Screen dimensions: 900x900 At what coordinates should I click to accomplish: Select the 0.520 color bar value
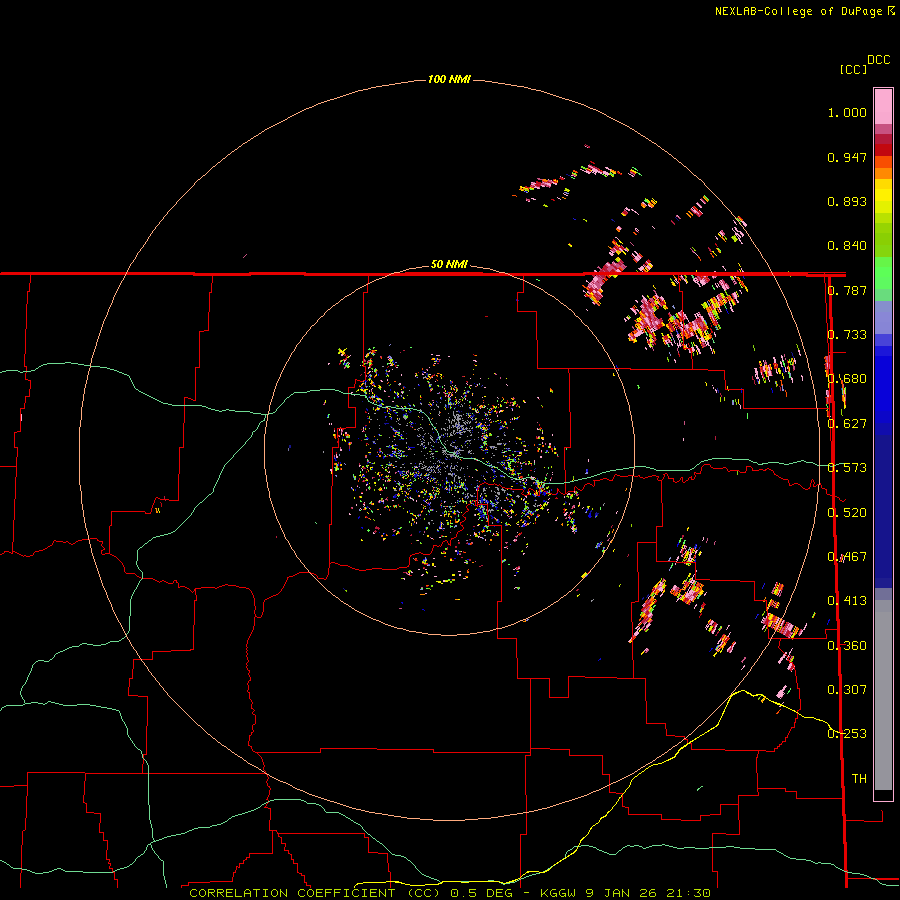847,513
